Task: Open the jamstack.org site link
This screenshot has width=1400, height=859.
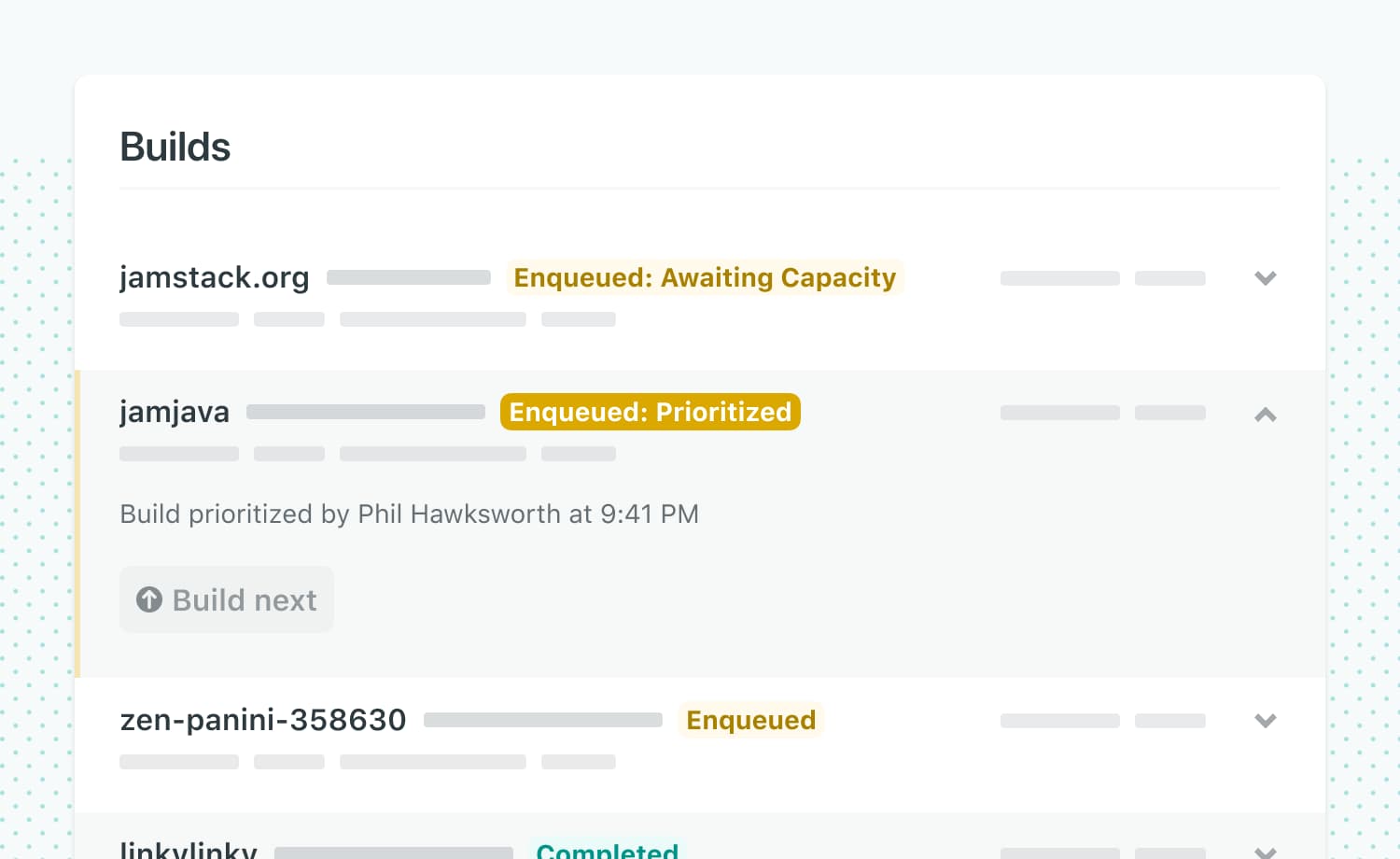Action: [215, 277]
